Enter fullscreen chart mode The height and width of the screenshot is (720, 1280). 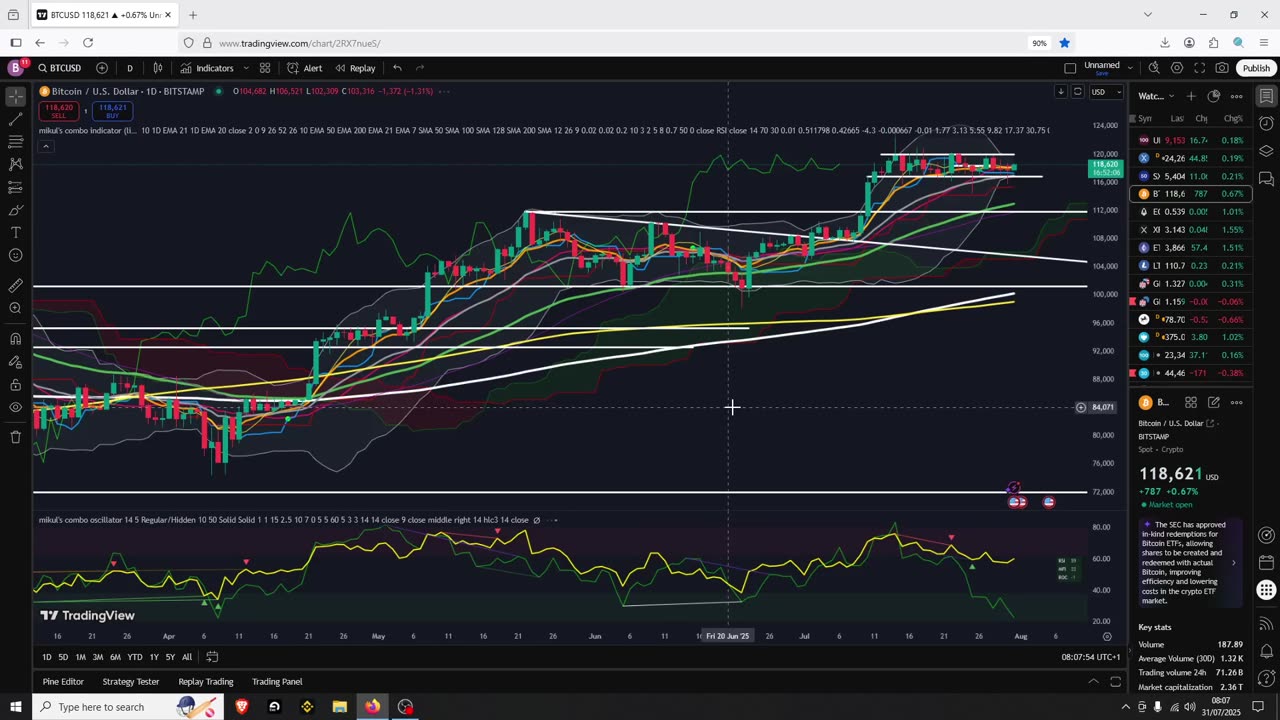tap(1199, 68)
